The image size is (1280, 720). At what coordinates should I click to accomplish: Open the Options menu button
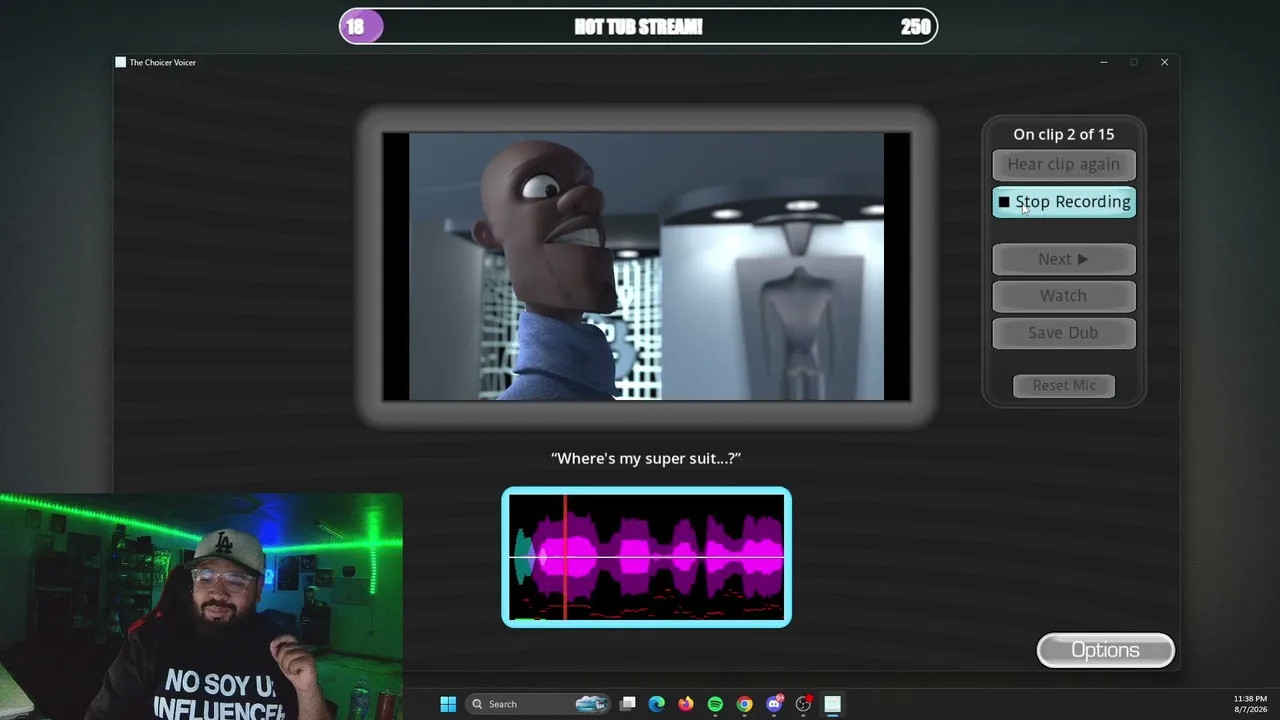point(1105,650)
